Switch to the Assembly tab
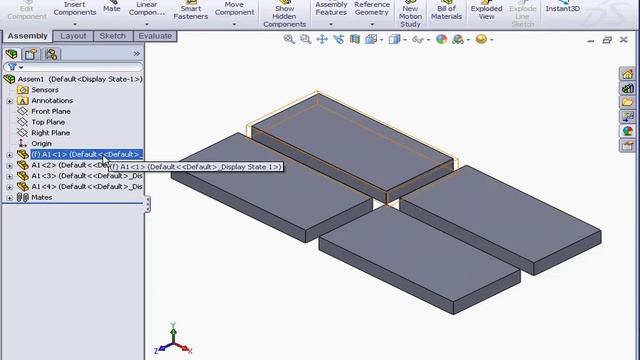The height and width of the screenshot is (360, 640). (27, 36)
